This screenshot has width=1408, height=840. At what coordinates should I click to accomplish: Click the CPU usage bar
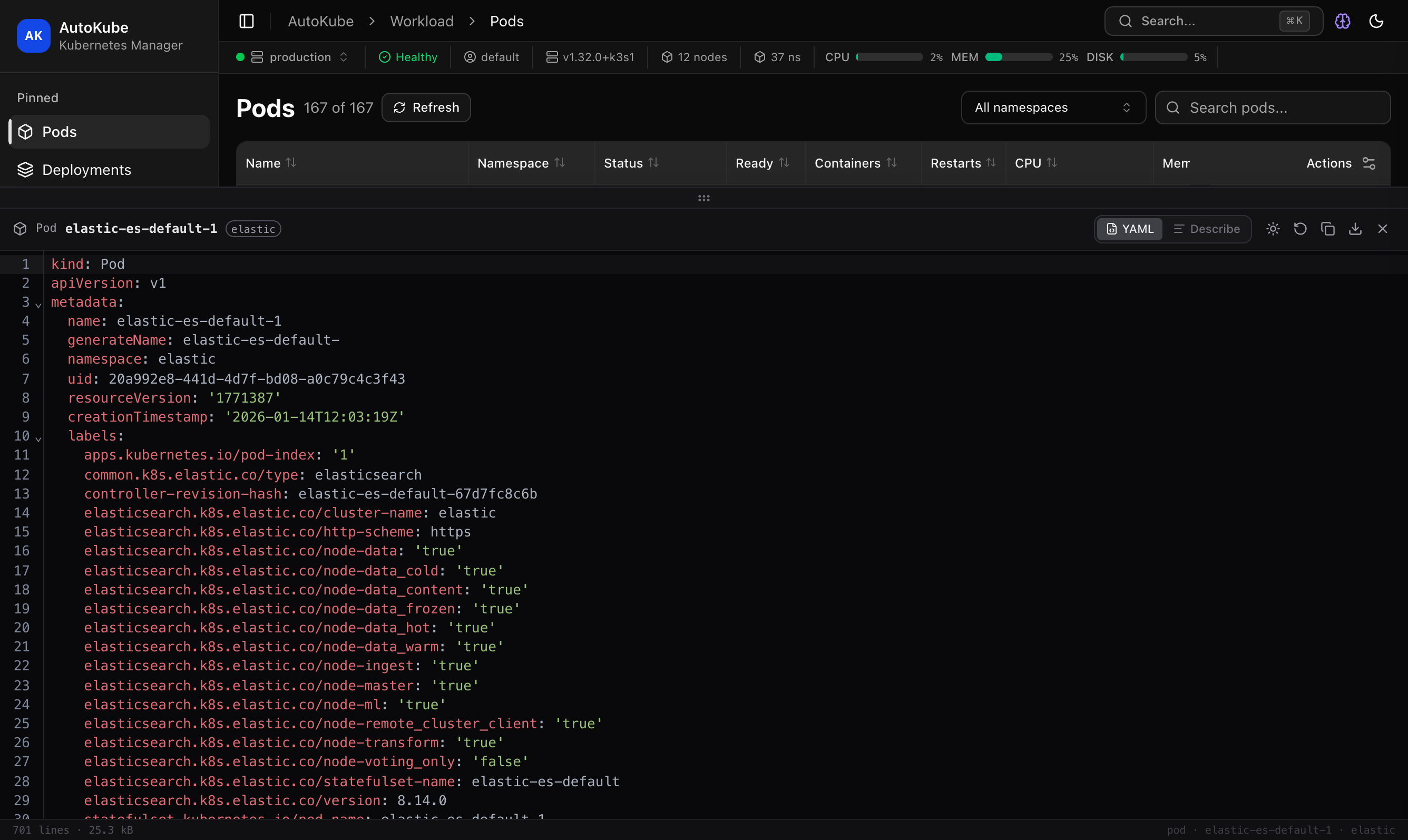click(889, 57)
